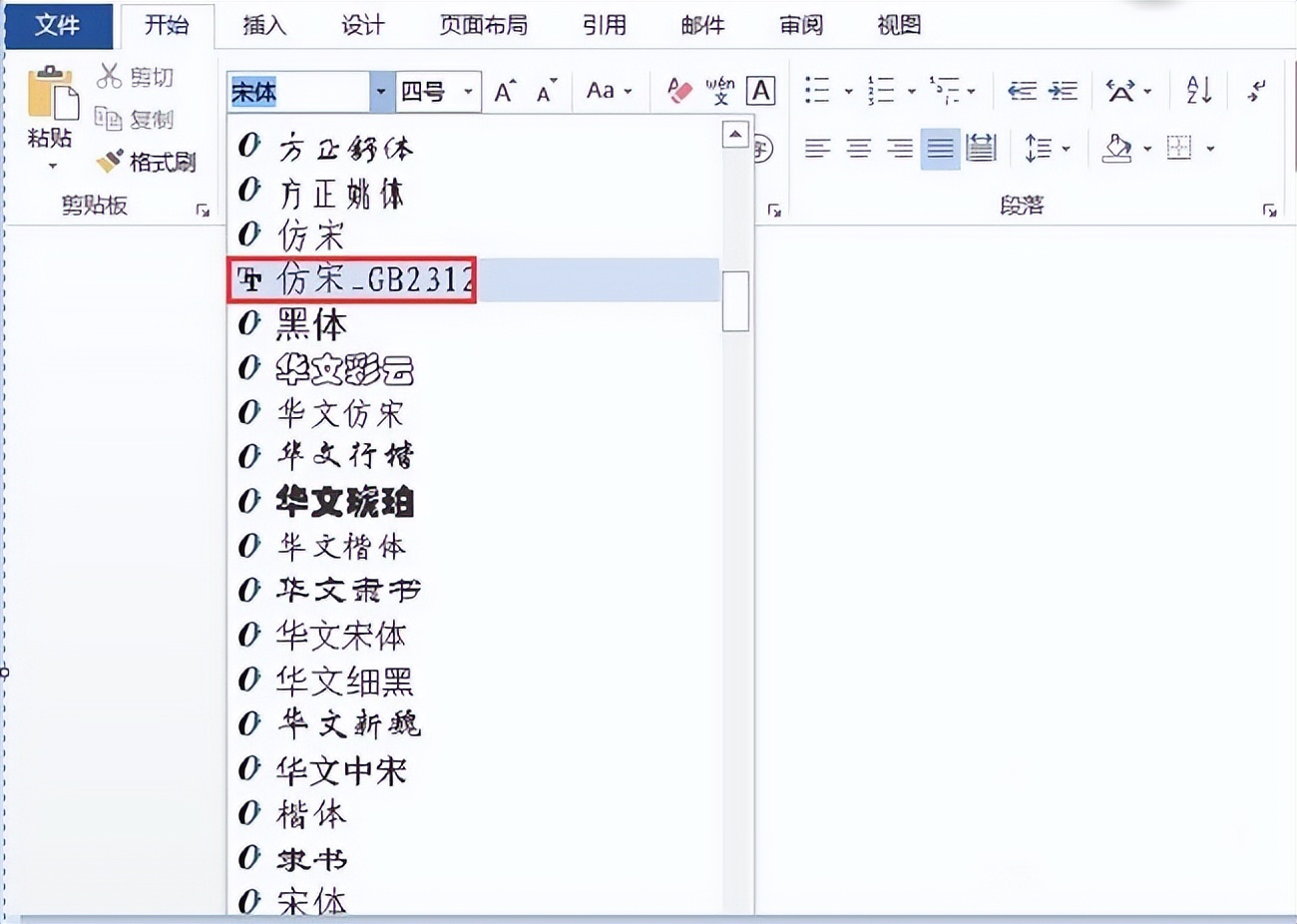This screenshot has width=1297, height=924.
Task: Open the font name dropdown arrow
Action: 380,92
